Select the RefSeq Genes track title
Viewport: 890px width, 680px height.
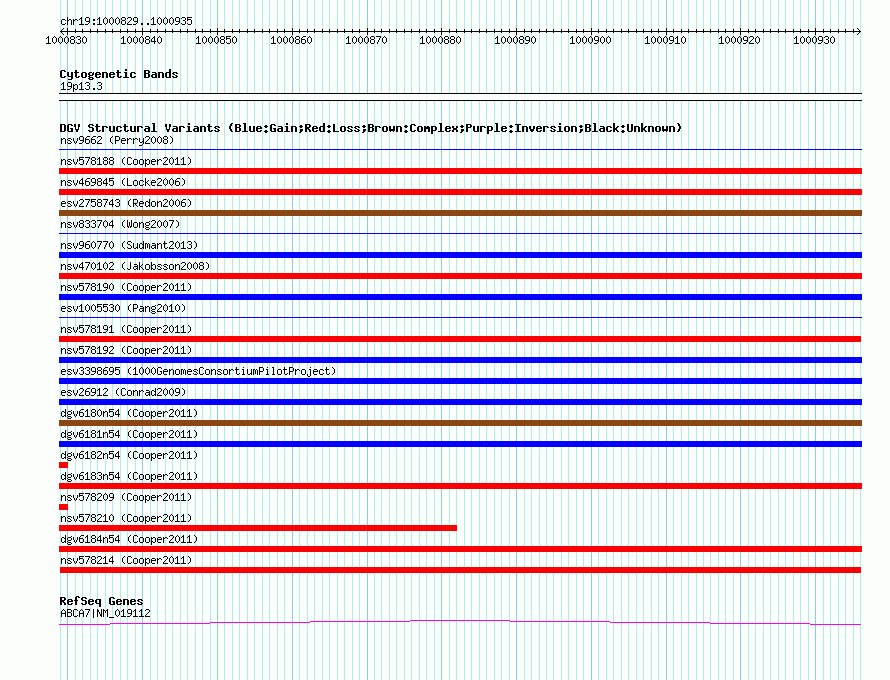[x=101, y=601]
